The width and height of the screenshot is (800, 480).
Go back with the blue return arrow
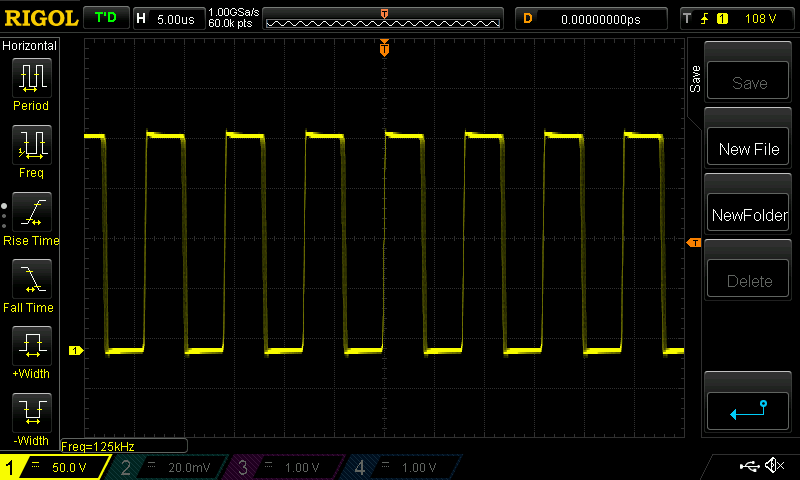click(x=748, y=411)
